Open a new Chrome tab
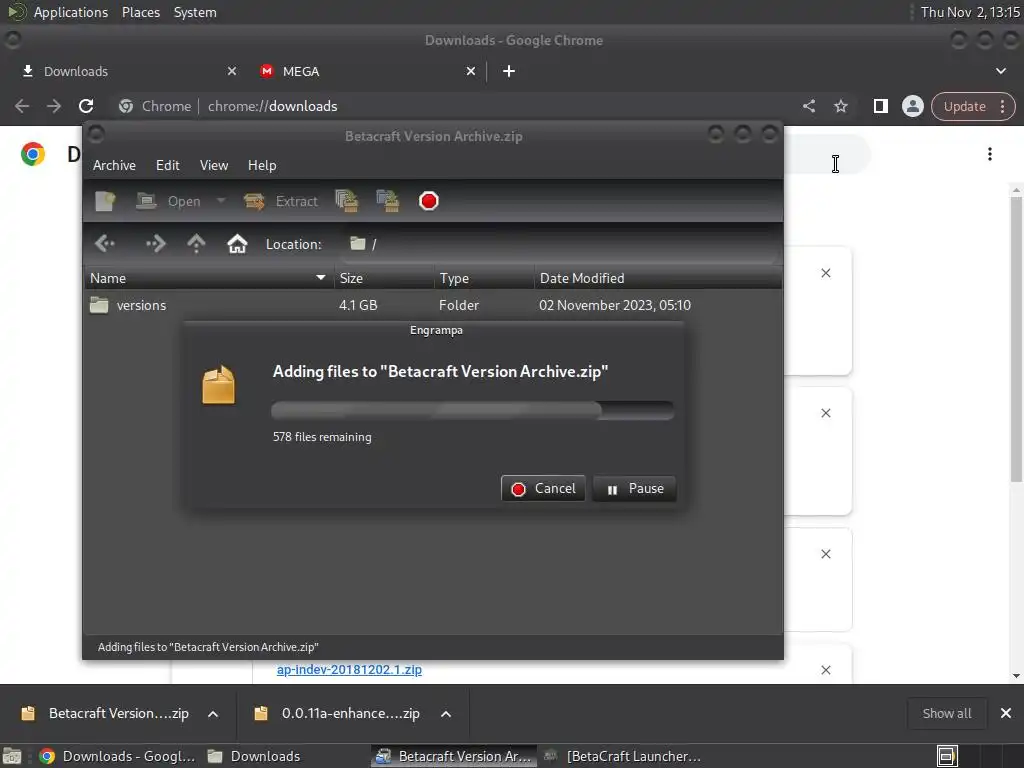Screen dimensions: 1024x768 [509, 71]
